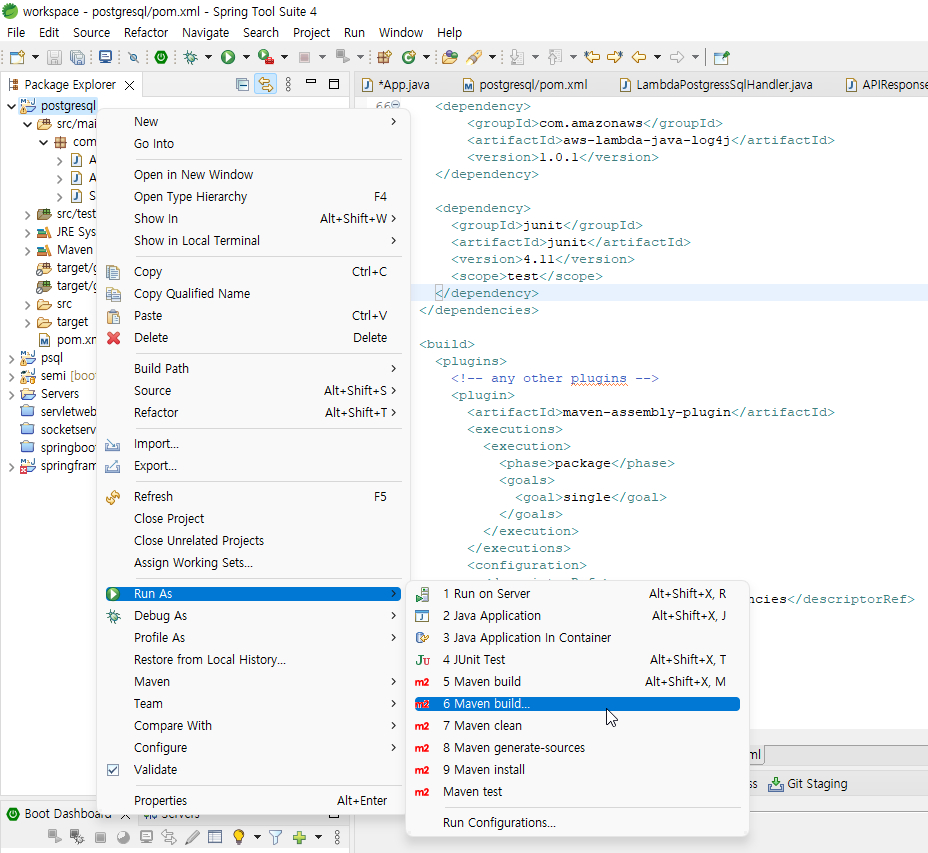Toggle the Validate checkbox menu item
The image size is (928, 853).
[x=155, y=770]
